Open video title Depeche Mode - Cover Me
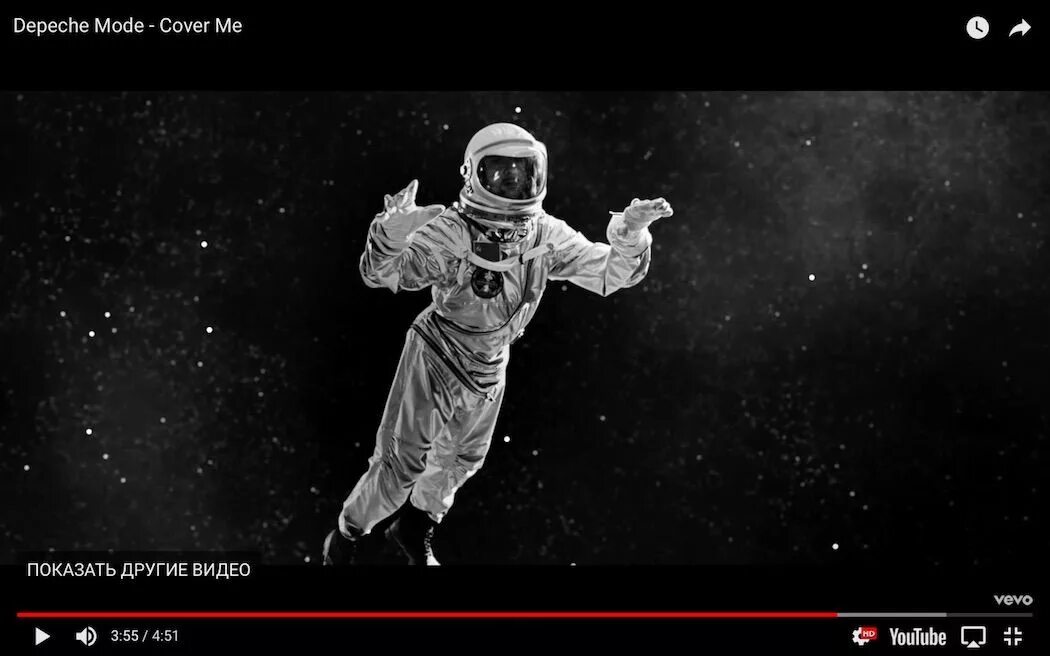 (128, 25)
